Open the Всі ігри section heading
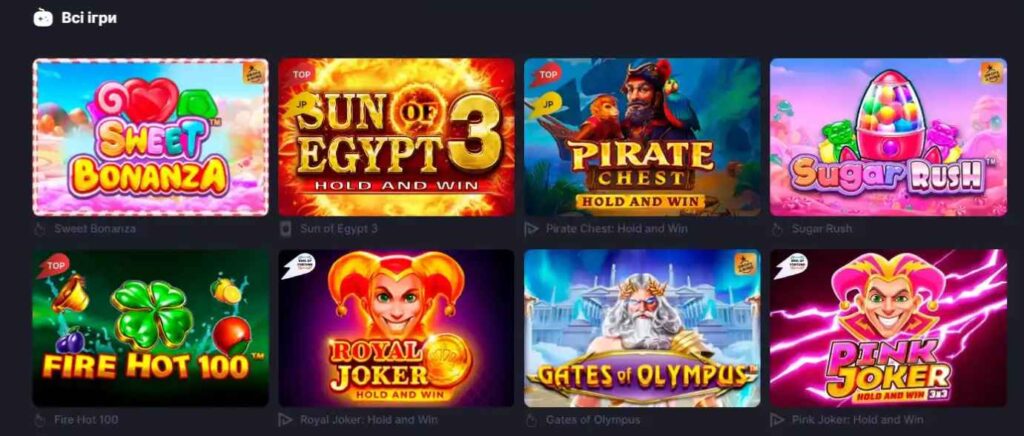 point(89,18)
